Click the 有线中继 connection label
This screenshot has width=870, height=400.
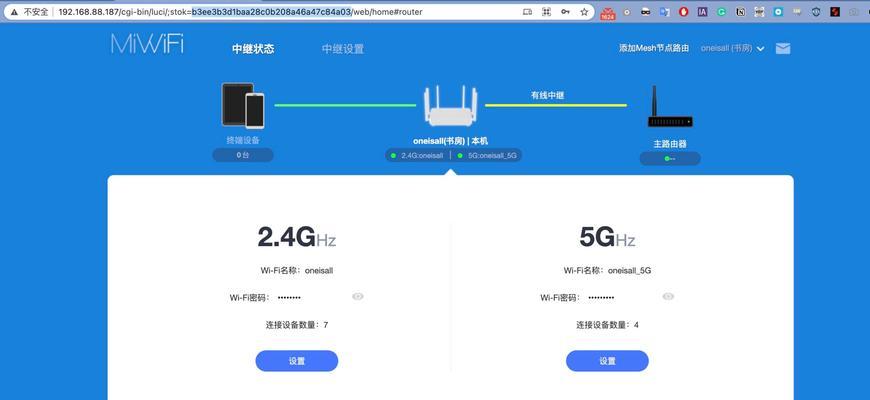pyautogui.click(x=548, y=95)
